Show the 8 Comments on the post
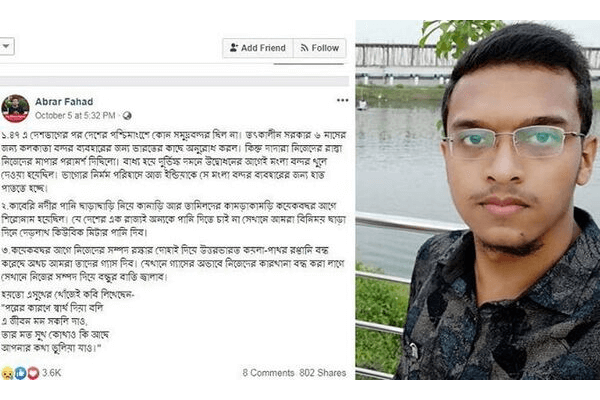This screenshot has width=600, height=400. pos(268,373)
